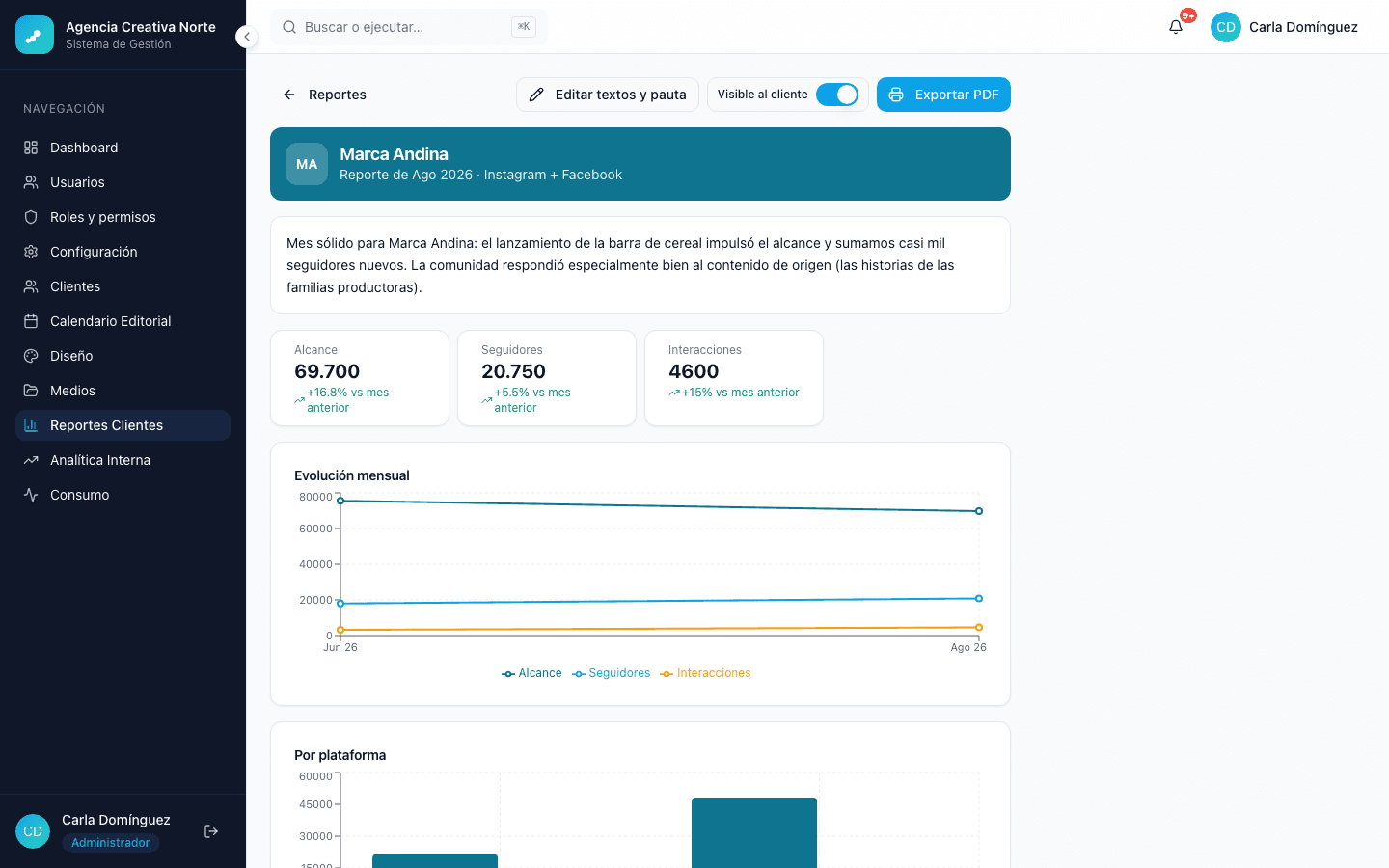Click the Seguidores 20.750 metric card
The width and height of the screenshot is (1389, 868).
point(547,378)
